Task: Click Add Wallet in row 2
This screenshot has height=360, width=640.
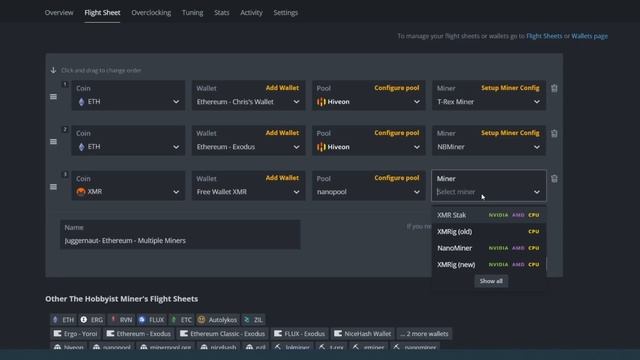Action: click(282, 133)
